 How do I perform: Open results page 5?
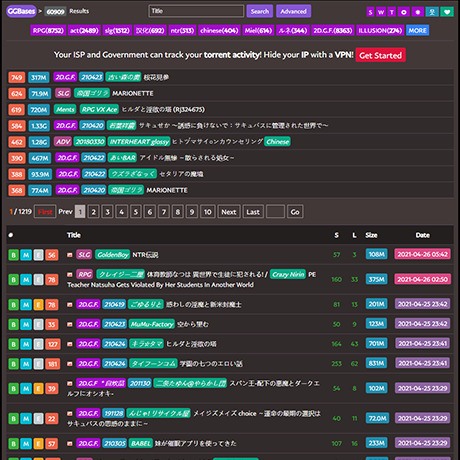136,212
